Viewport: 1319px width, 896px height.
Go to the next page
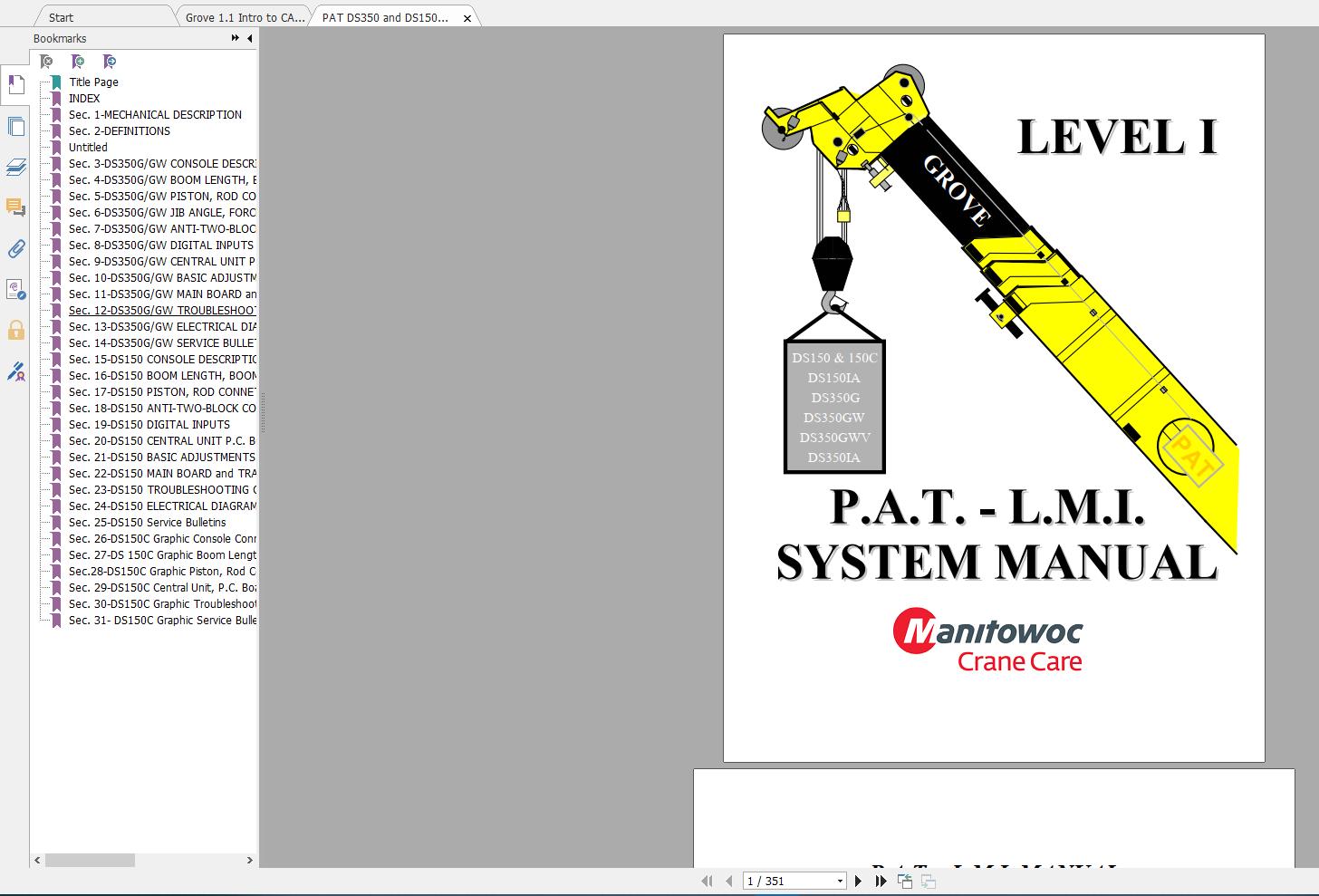(x=859, y=881)
